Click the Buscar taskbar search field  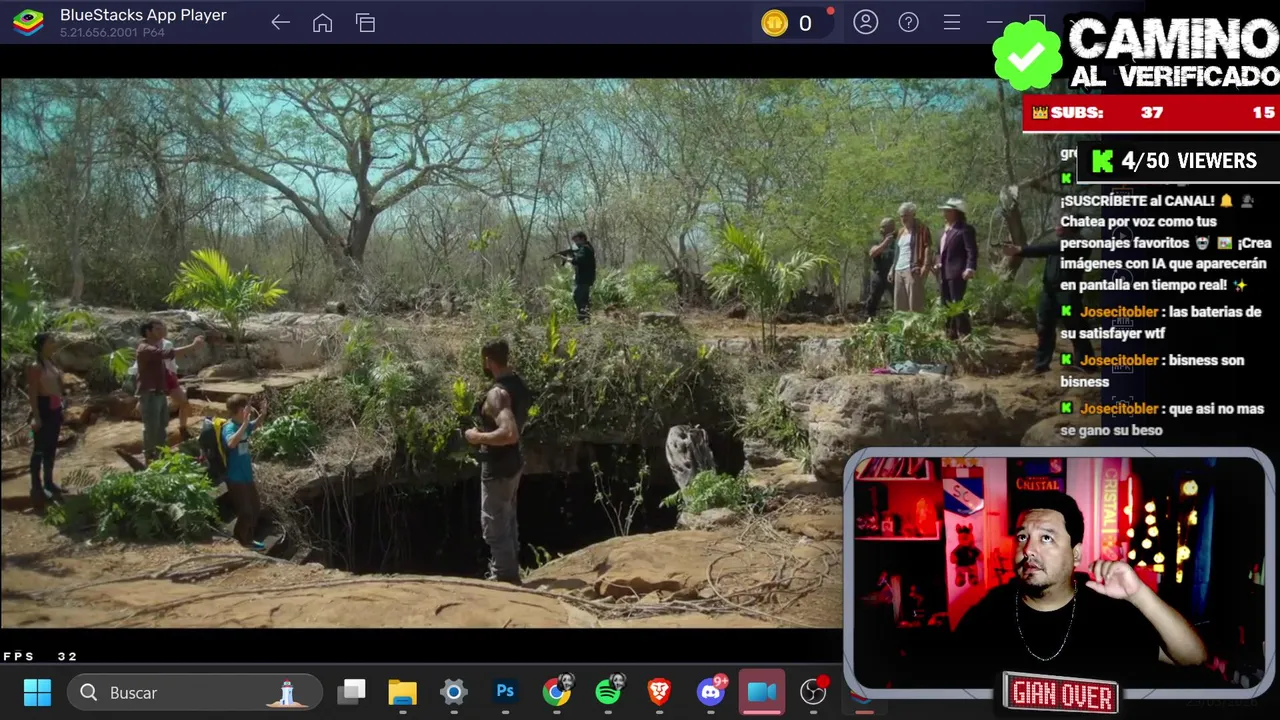pos(195,692)
